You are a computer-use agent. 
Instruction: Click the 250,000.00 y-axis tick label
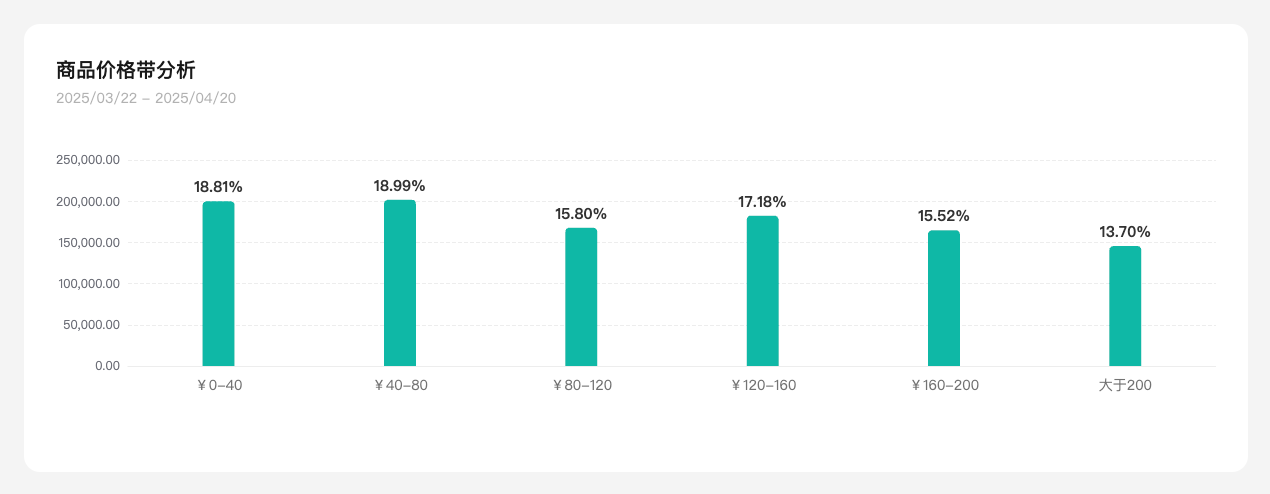[88, 160]
